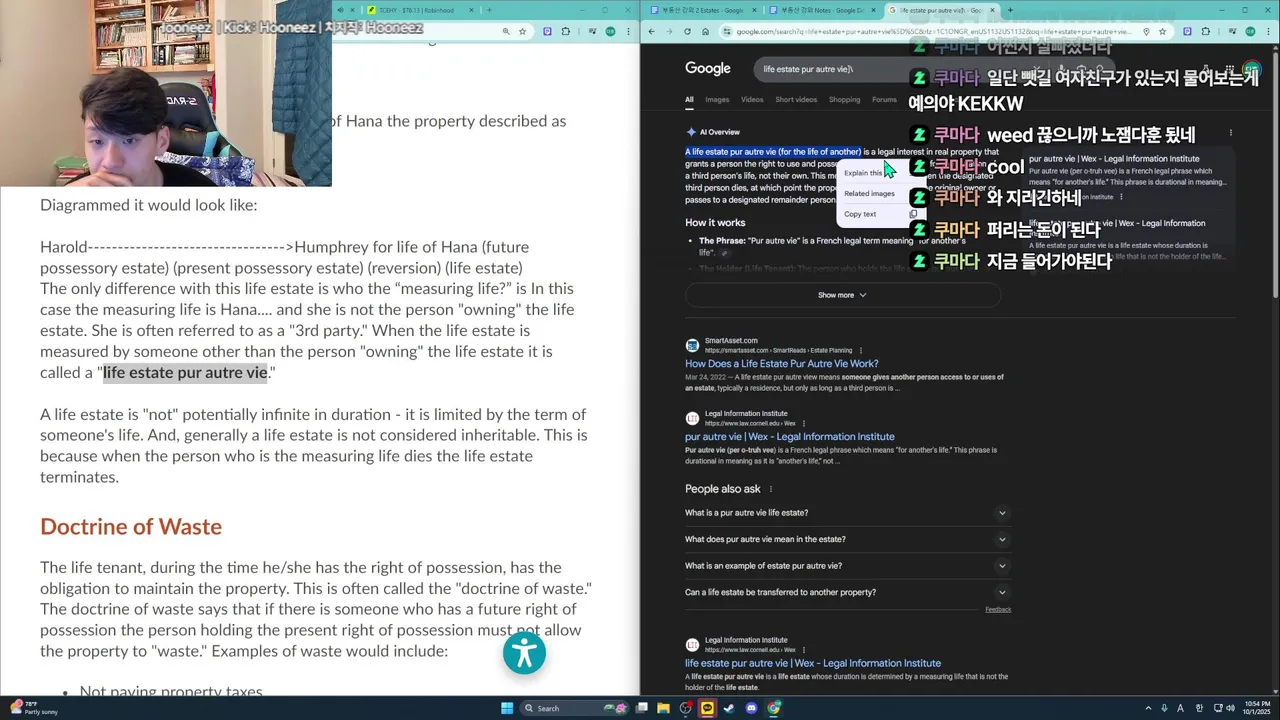Open 'life estate pur autre vie | Wex' result

pos(813,663)
